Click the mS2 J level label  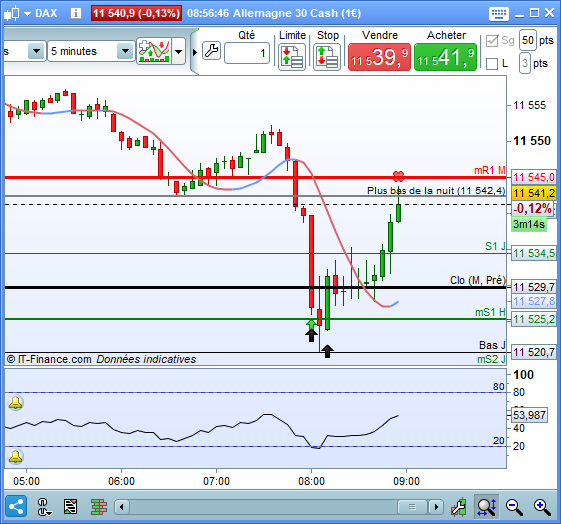click(x=491, y=359)
